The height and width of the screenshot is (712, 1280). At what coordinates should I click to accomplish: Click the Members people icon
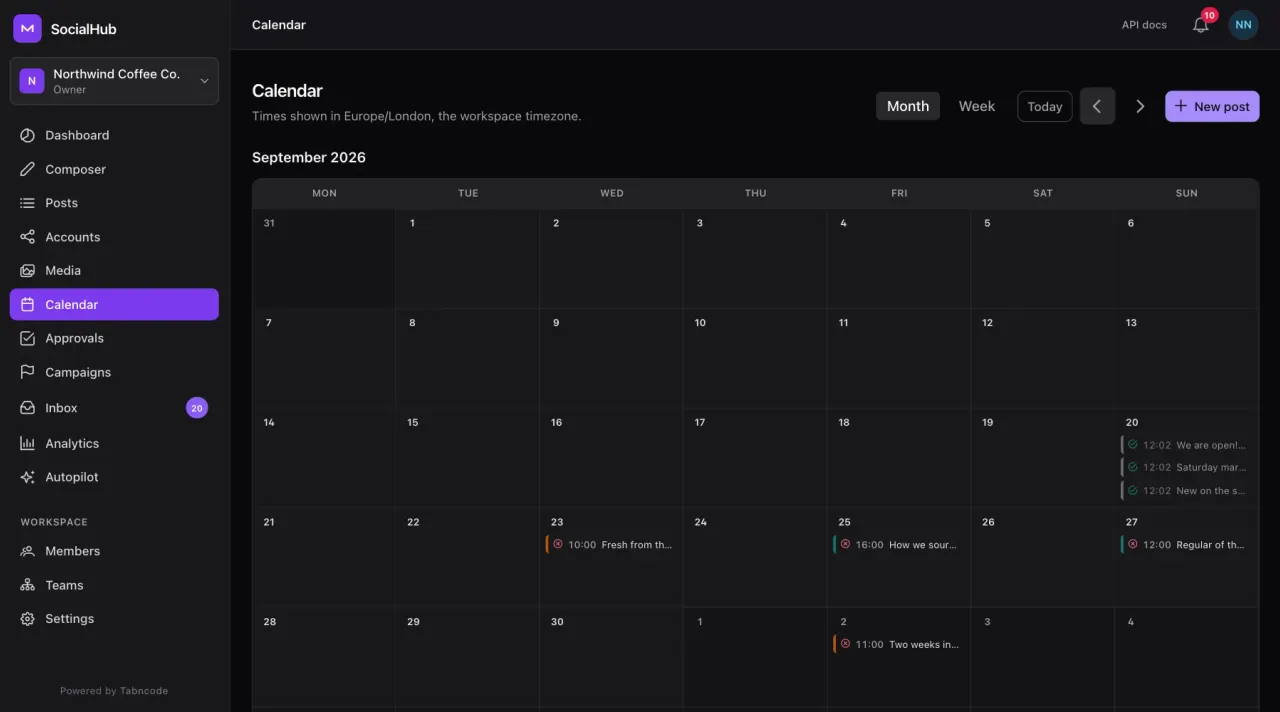(x=27, y=551)
